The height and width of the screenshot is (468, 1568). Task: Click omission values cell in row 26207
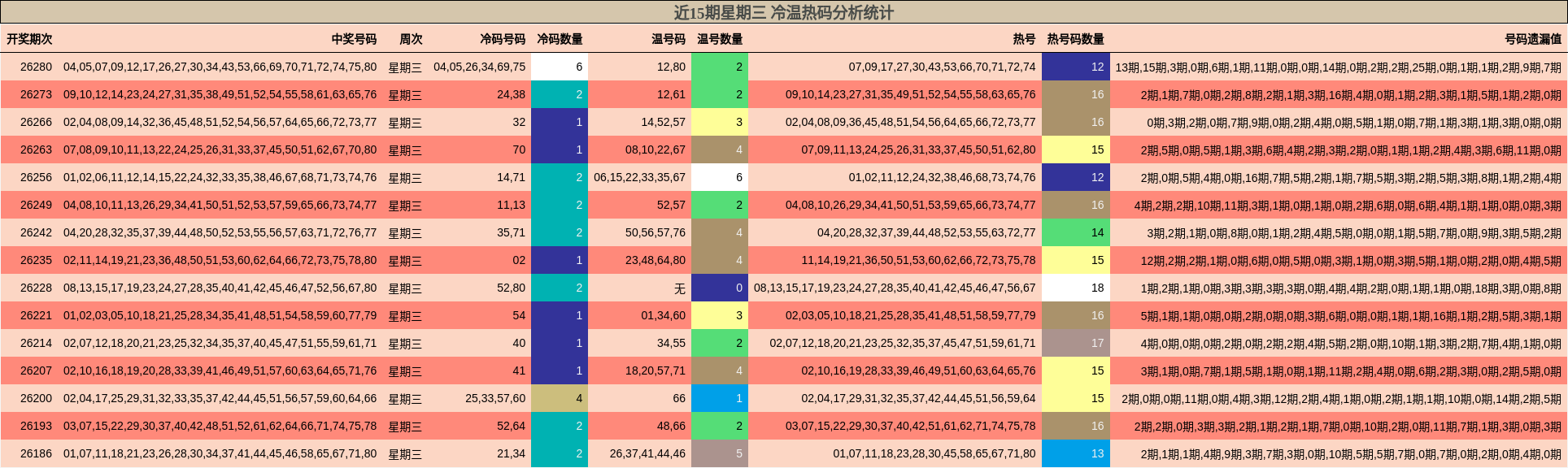(x=1351, y=370)
